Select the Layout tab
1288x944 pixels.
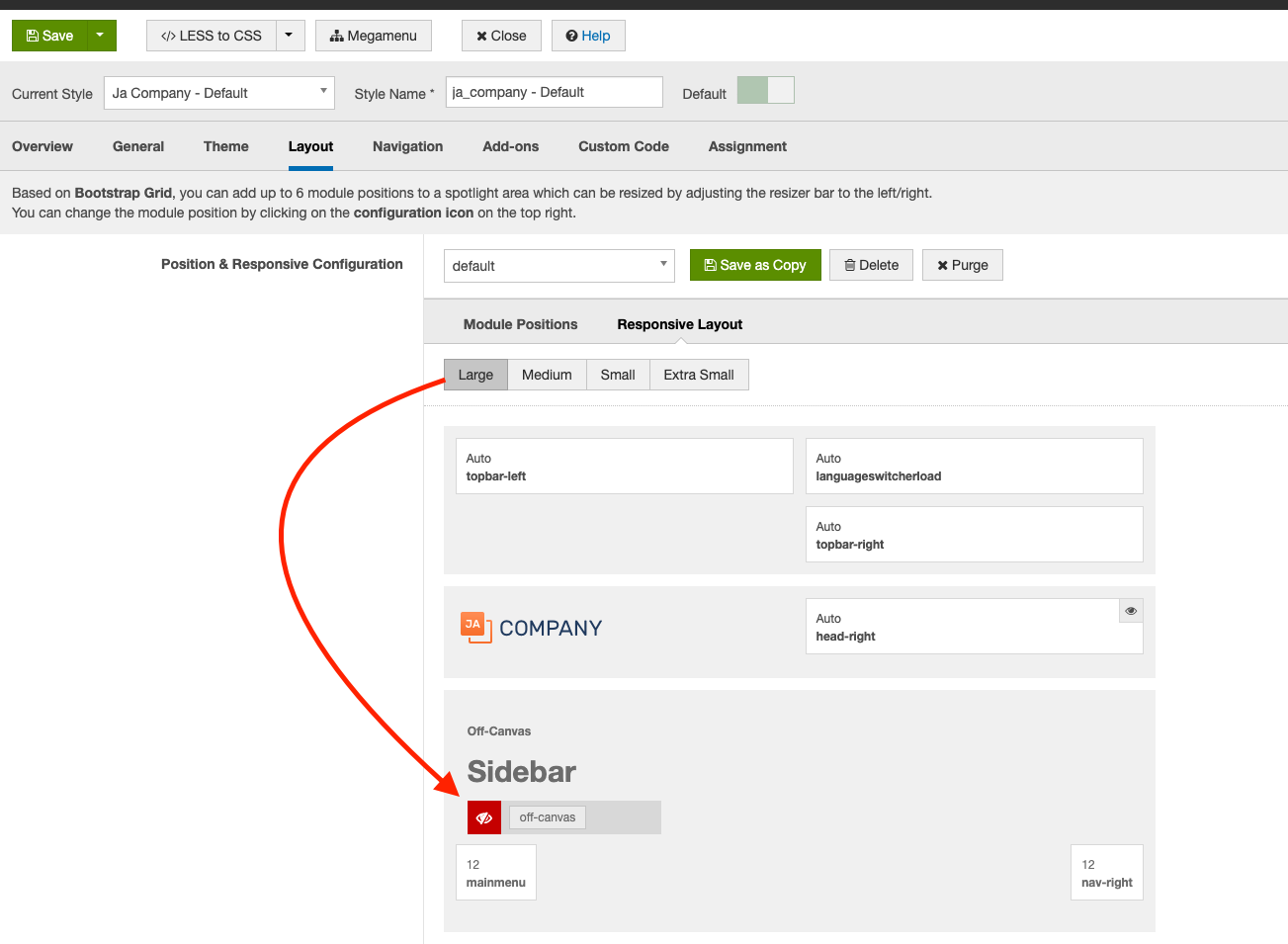(x=310, y=146)
